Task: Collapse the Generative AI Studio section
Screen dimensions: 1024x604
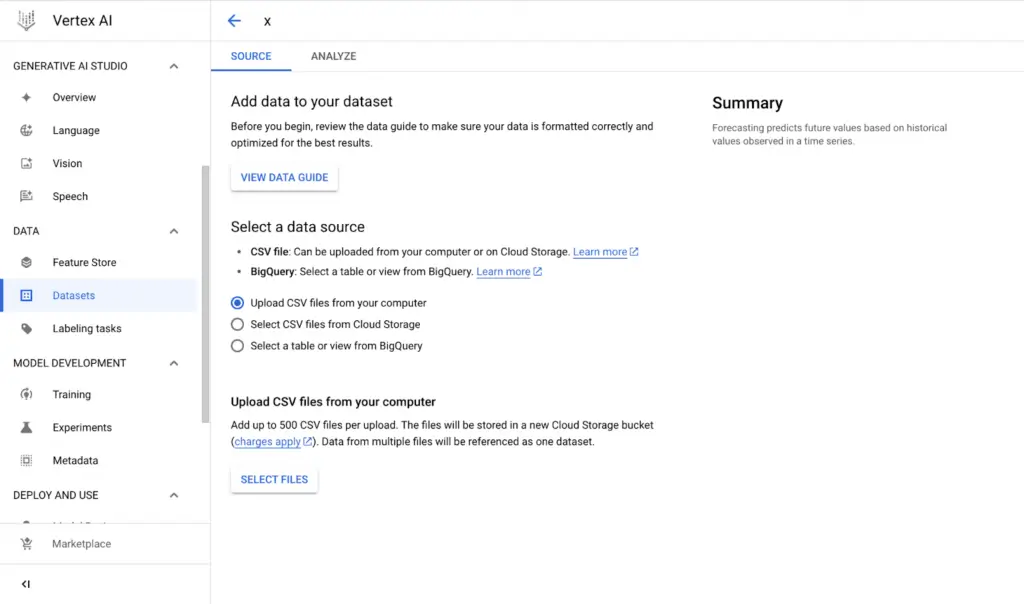Action: pyautogui.click(x=174, y=66)
